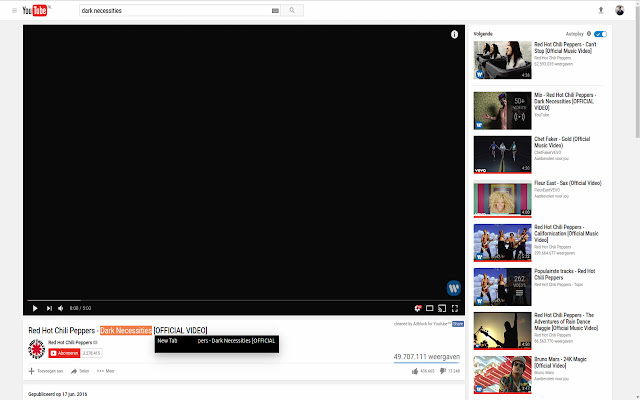
Task: Select New Tab in the popup
Action: click(x=167, y=341)
